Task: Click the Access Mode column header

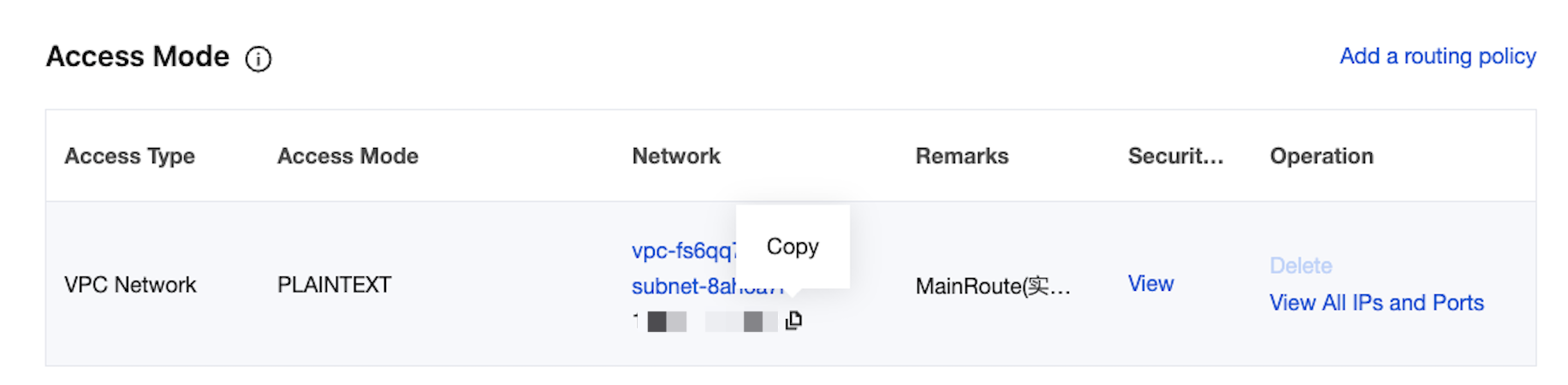Action: [x=347, y=157]
